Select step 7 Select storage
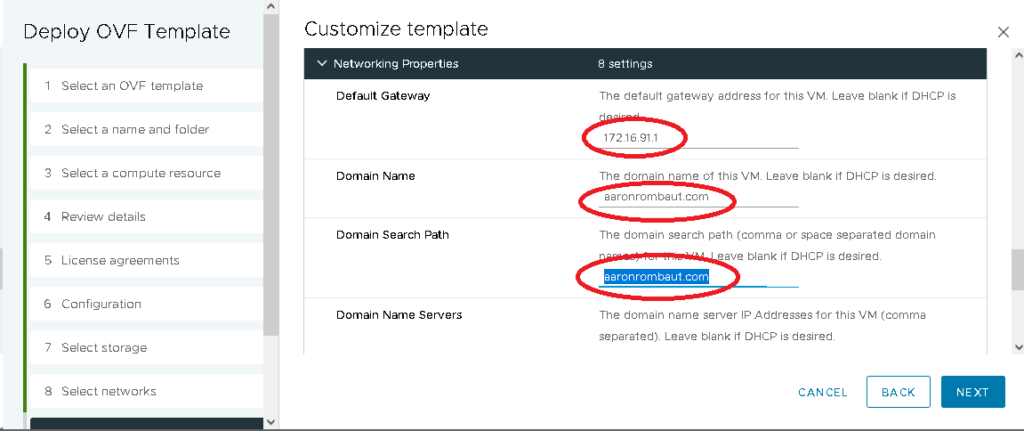 click(x=104, y=348)
